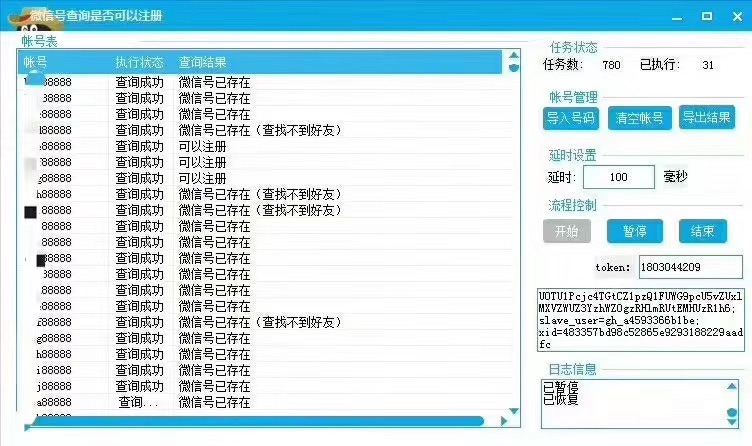Click the cookie text box with slave_user
The height and width of the screenshot is (446, 752).
click(641, 320)
